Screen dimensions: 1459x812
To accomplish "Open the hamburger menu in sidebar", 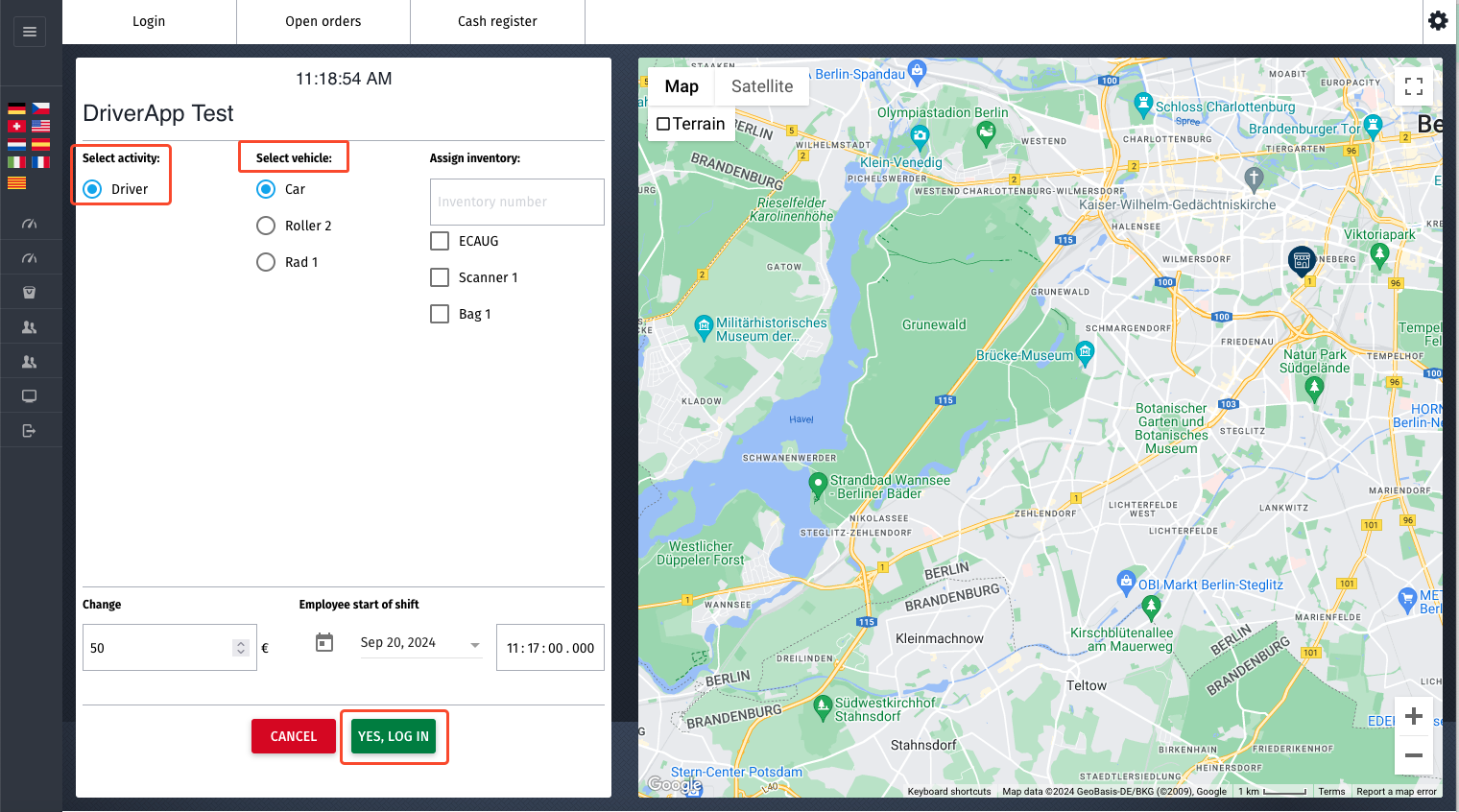I will [x=30, y=32].
